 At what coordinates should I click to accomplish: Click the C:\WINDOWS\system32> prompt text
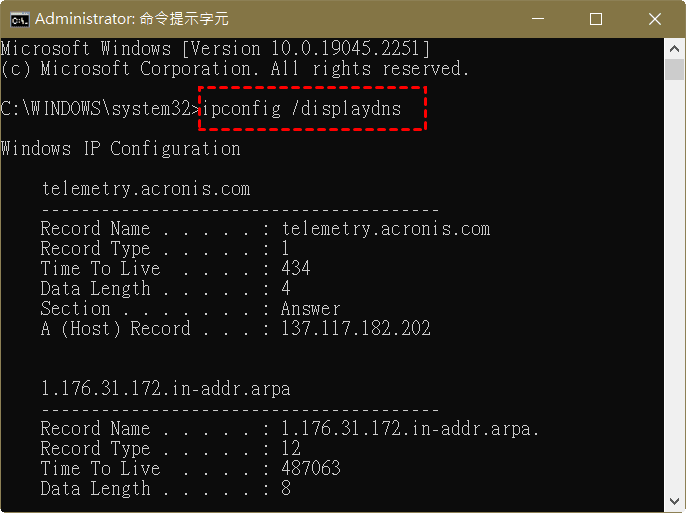pos(100,108)
